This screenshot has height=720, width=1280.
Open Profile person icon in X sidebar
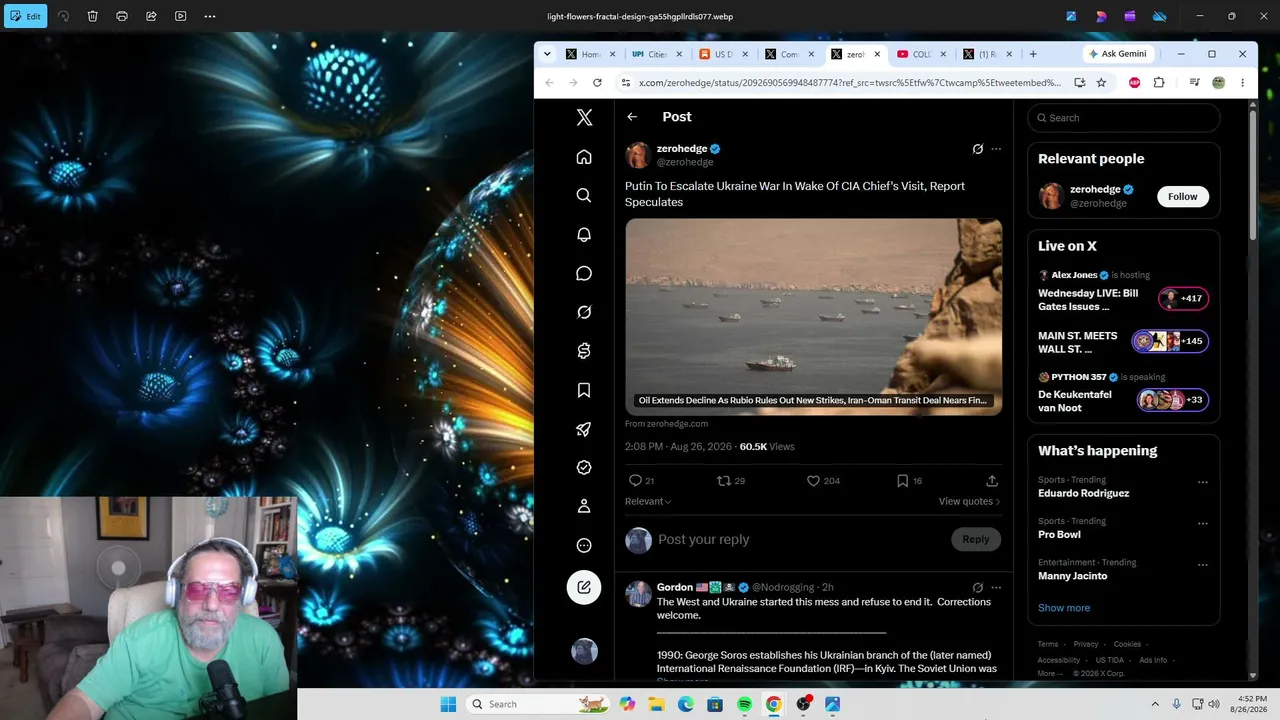pos(584,506)
